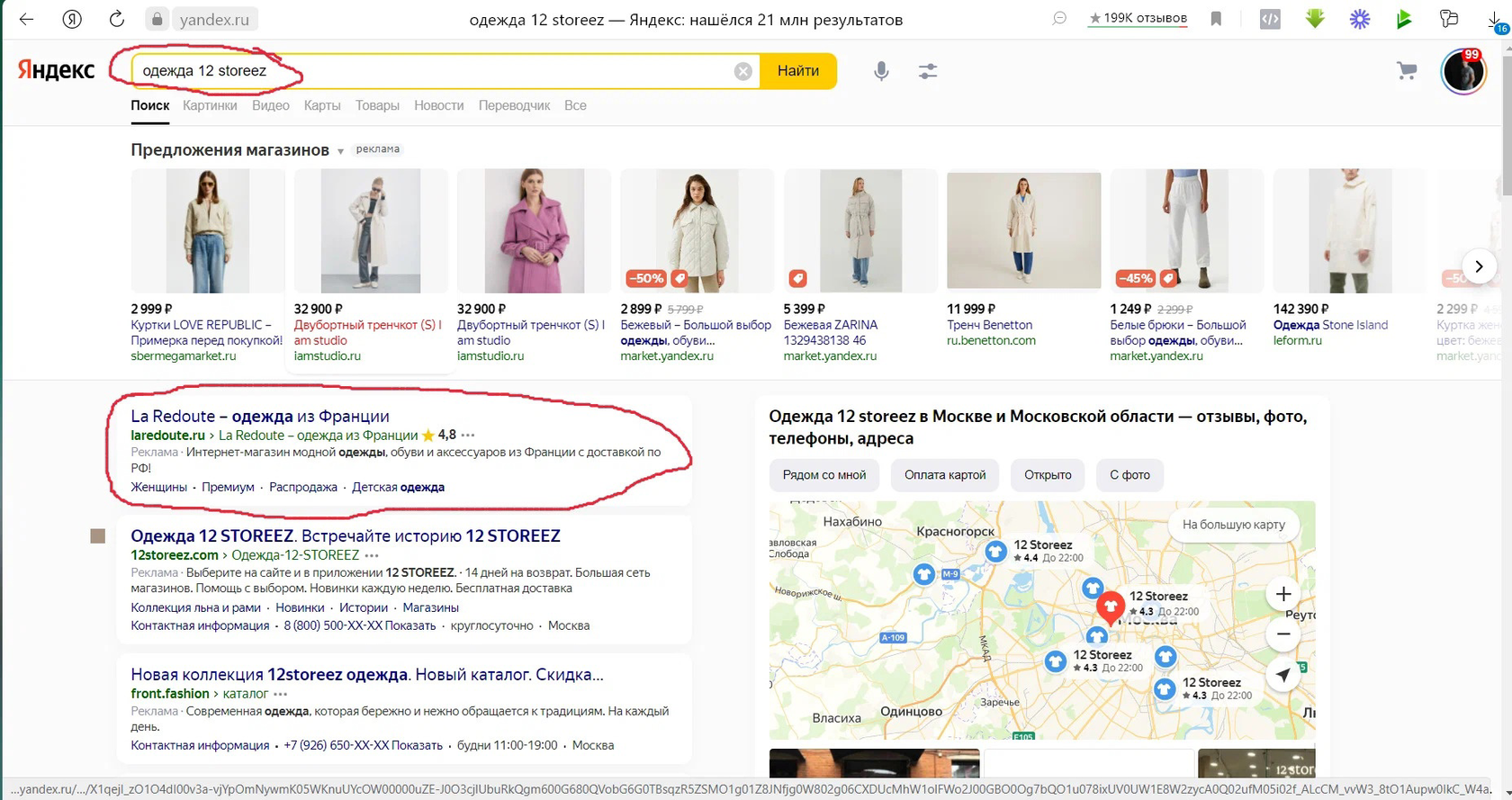
Task: Switch to the Картинки tab
Action: [210, 105]
